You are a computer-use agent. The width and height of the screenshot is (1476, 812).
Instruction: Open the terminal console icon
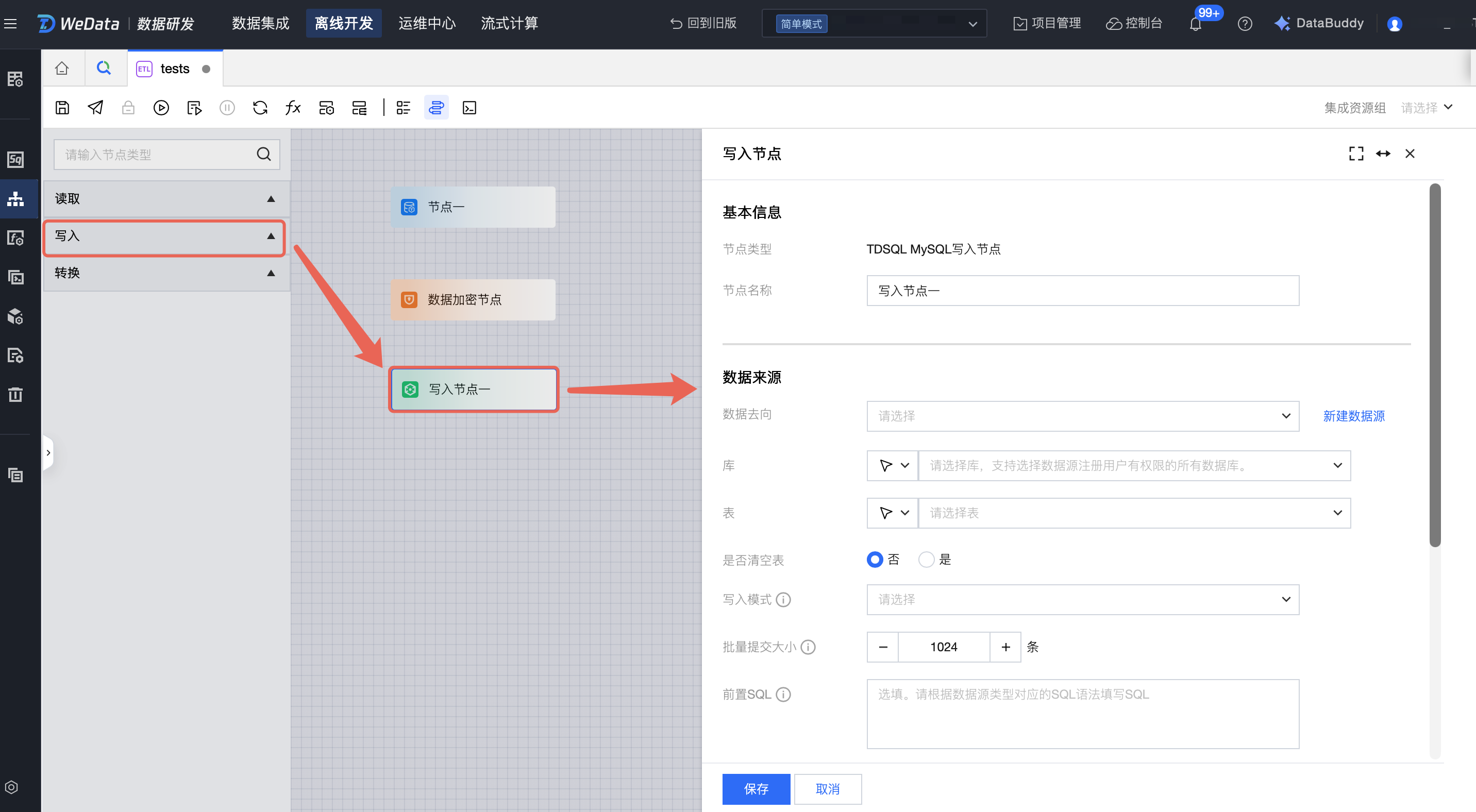tap(469, 108)
